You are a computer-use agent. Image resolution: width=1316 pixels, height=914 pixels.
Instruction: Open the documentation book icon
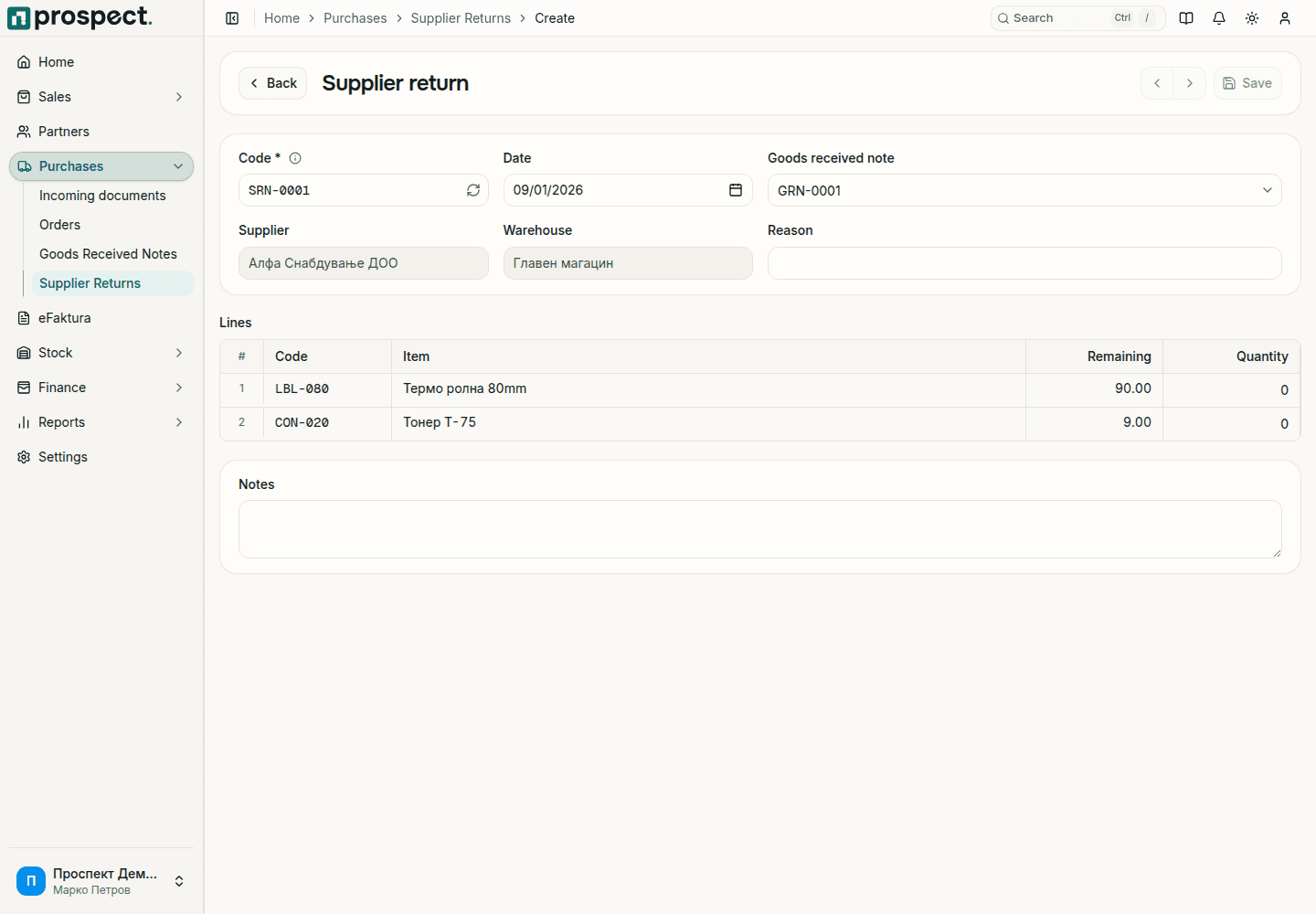tap(1186, 18)
